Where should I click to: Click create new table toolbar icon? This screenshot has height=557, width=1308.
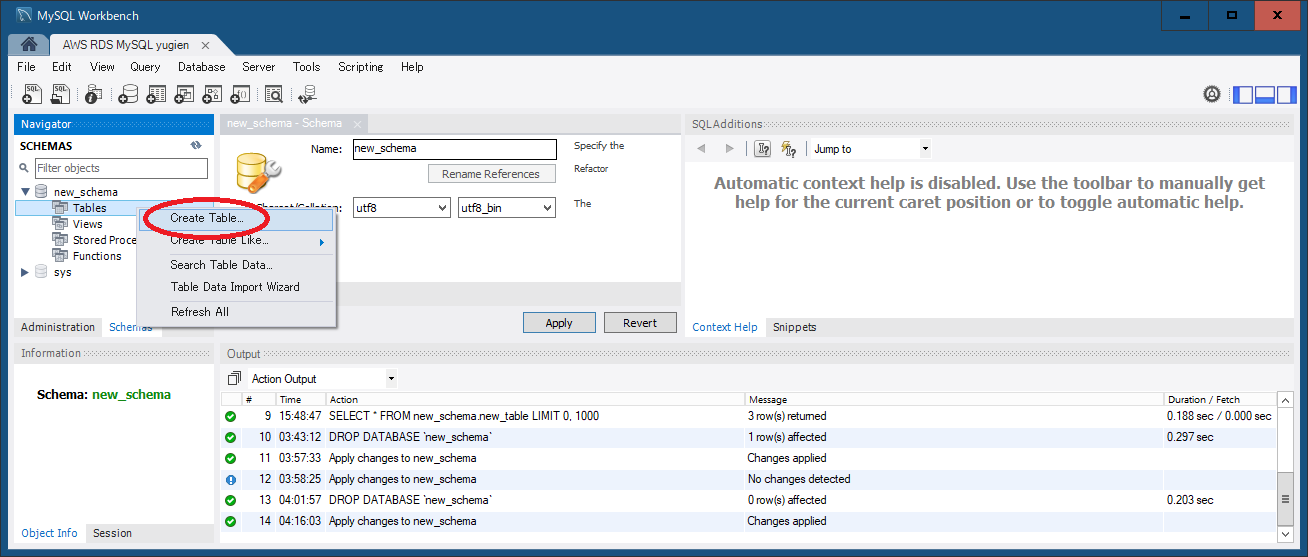[156, 94]
